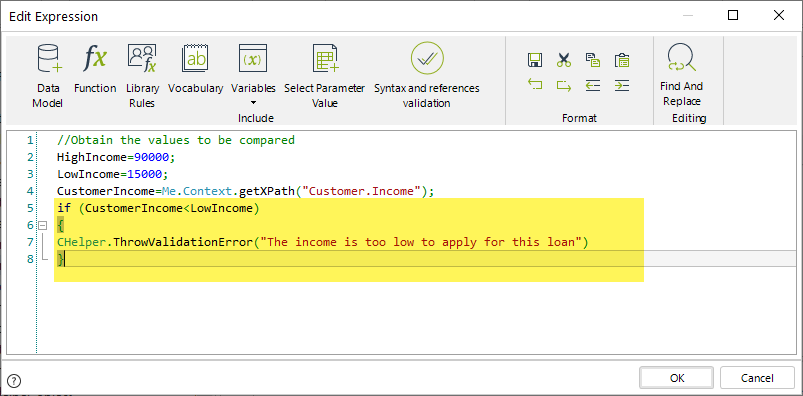Click the Save icon in Format group
Image resolution: width=803 pixels, height=396 pixels.
pyautogui.click(x=535, y=60)
